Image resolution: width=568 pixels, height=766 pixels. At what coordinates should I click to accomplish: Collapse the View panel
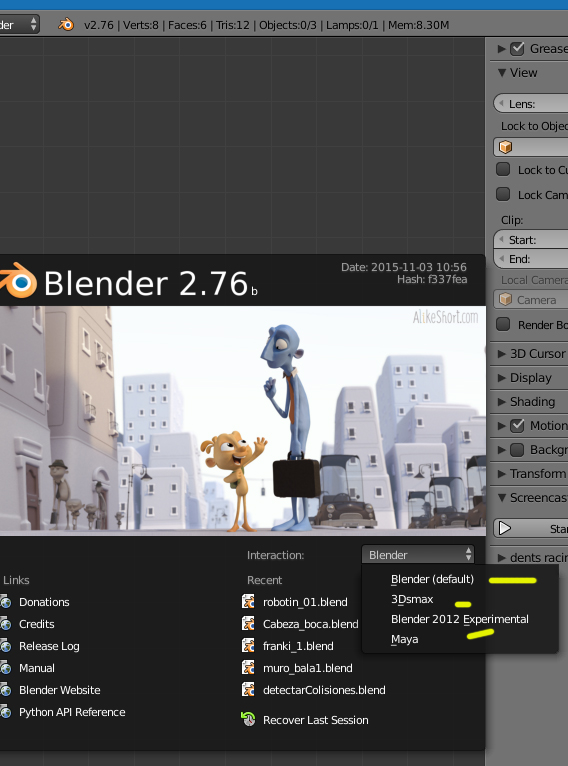[x=502, y=73]
